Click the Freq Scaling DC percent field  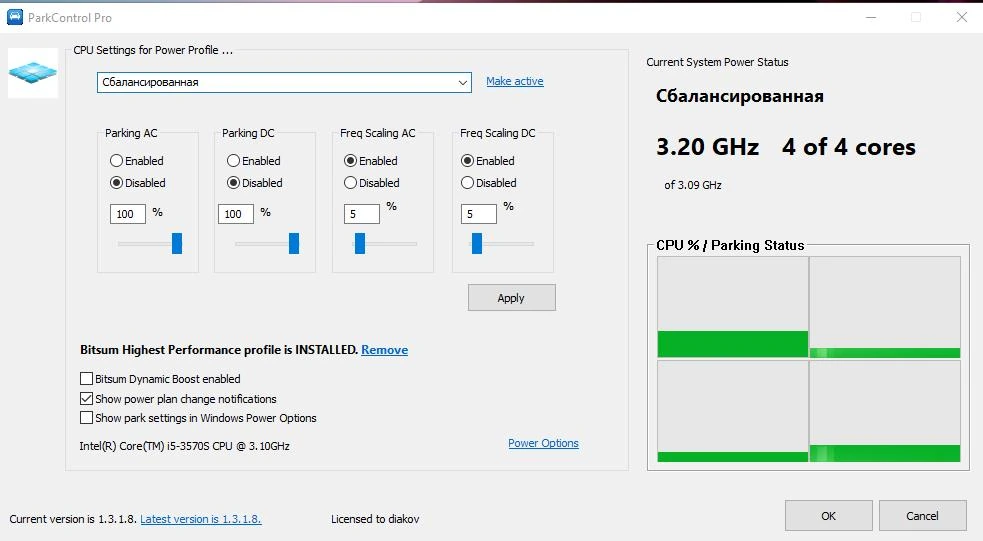pos(479,214)
